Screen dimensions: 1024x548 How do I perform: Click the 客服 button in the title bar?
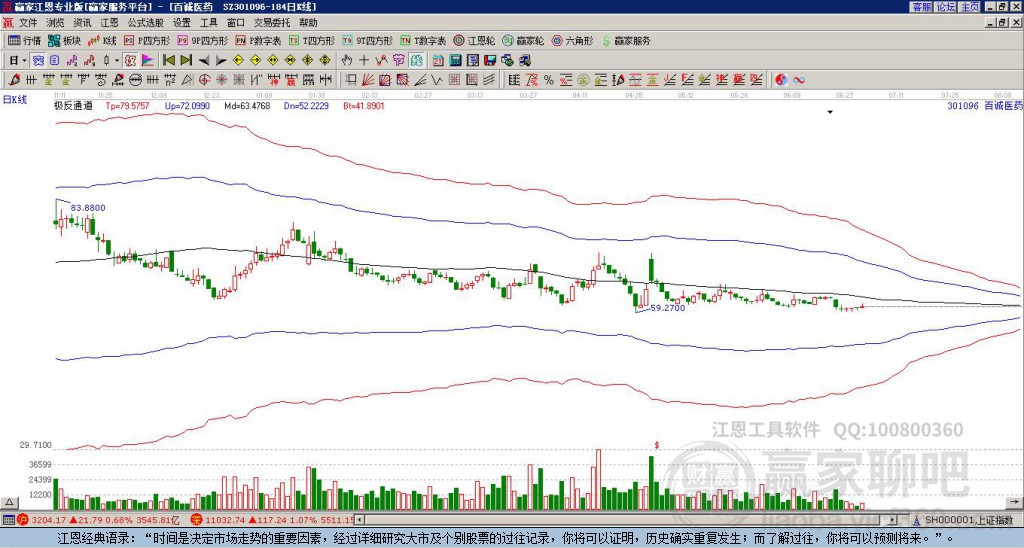pyautogui.click(x=922, y=7)
